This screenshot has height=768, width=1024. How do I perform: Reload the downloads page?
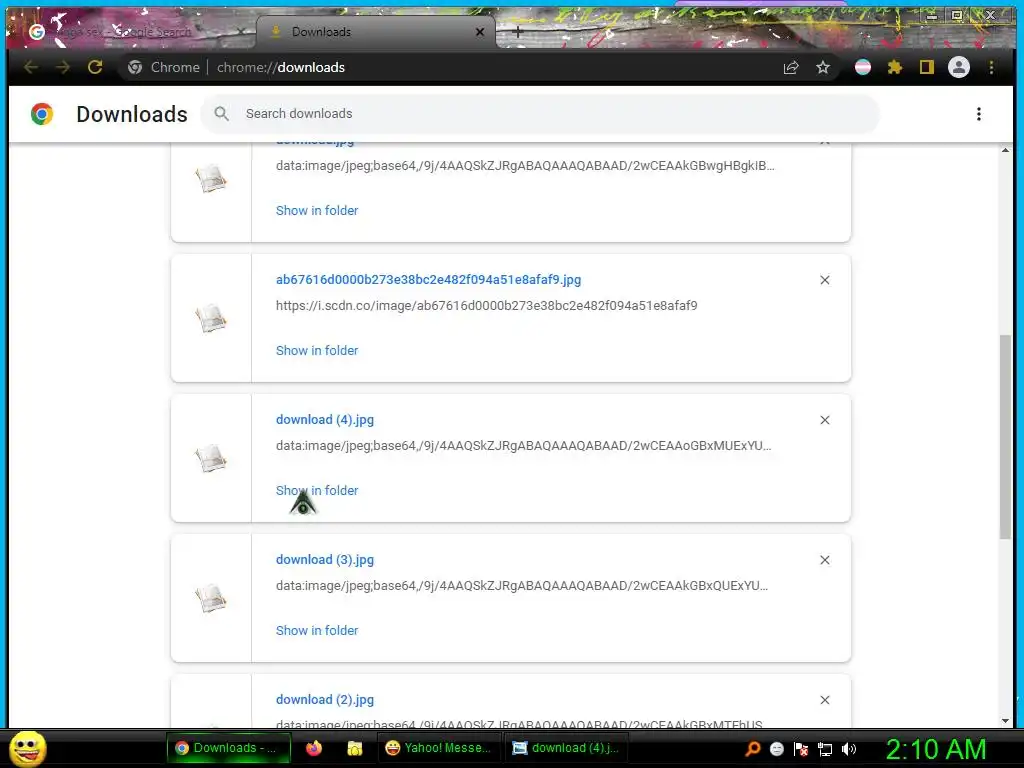pos(95,67)
